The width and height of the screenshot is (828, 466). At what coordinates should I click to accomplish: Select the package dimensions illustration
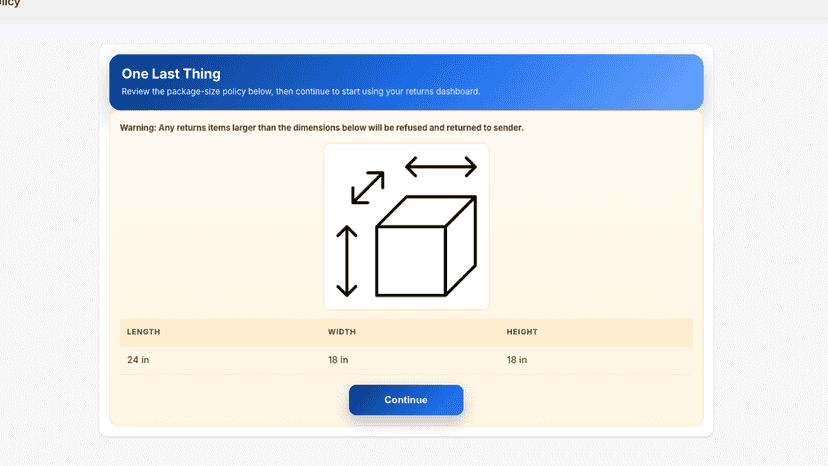(x=406, y=226)
